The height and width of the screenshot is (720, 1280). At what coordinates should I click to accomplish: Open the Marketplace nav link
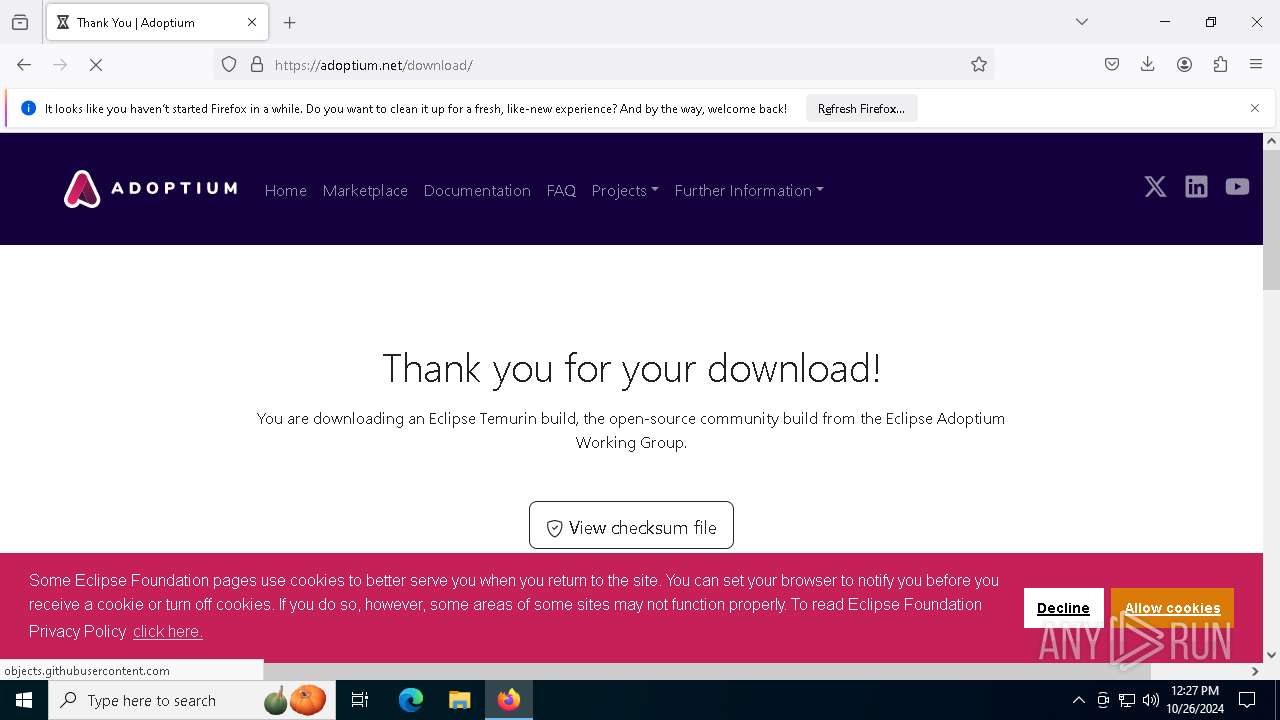(365, 190)
